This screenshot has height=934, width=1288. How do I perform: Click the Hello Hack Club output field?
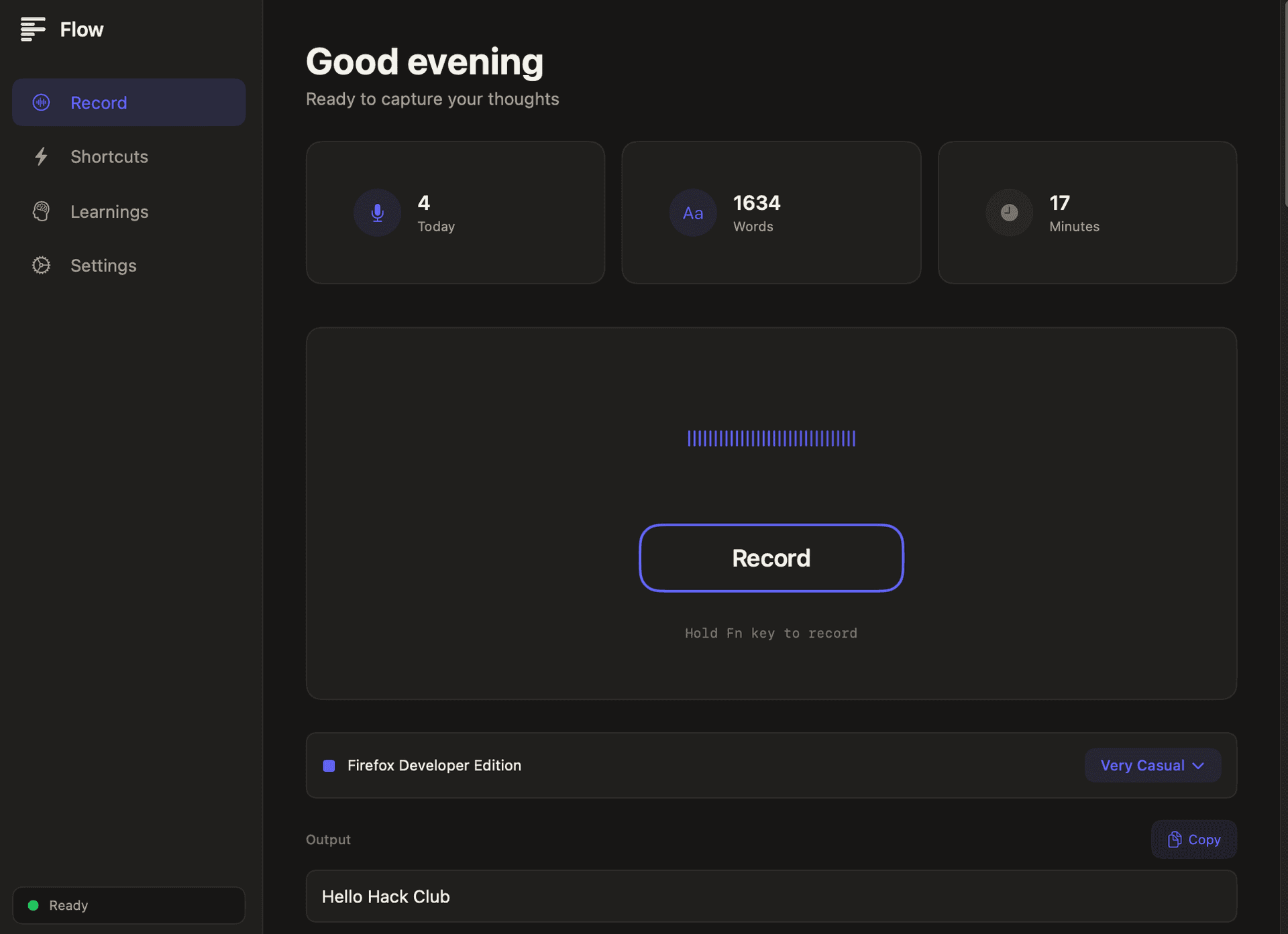[771, 896]
